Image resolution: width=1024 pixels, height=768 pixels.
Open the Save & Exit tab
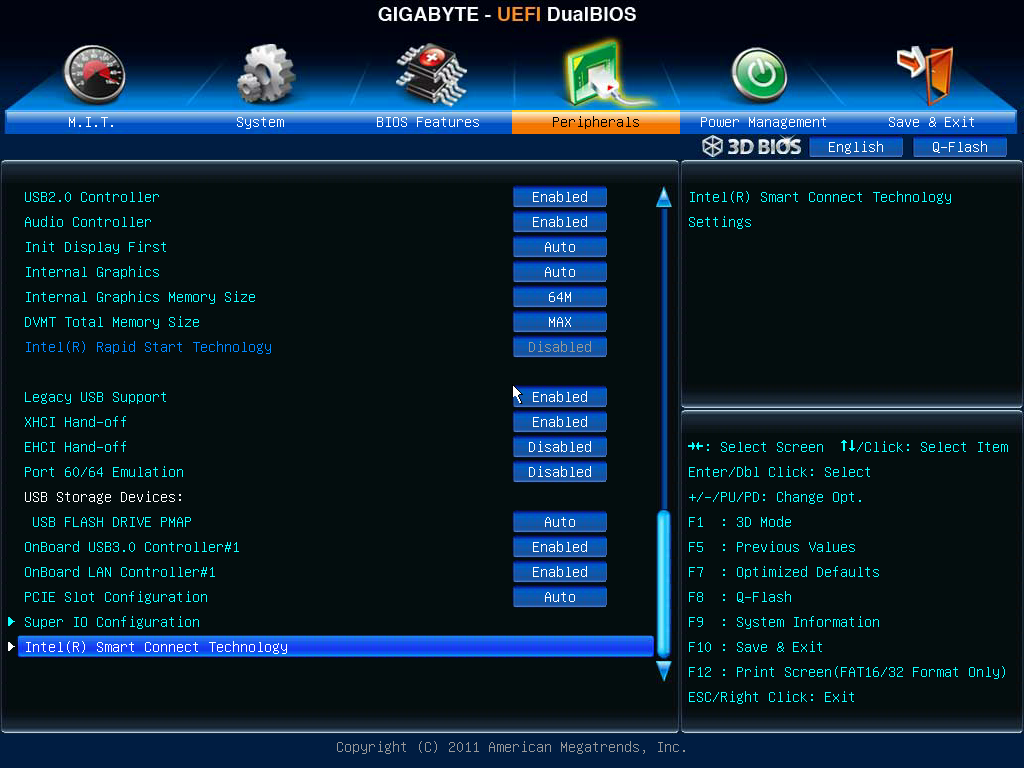tap(931, 122)
